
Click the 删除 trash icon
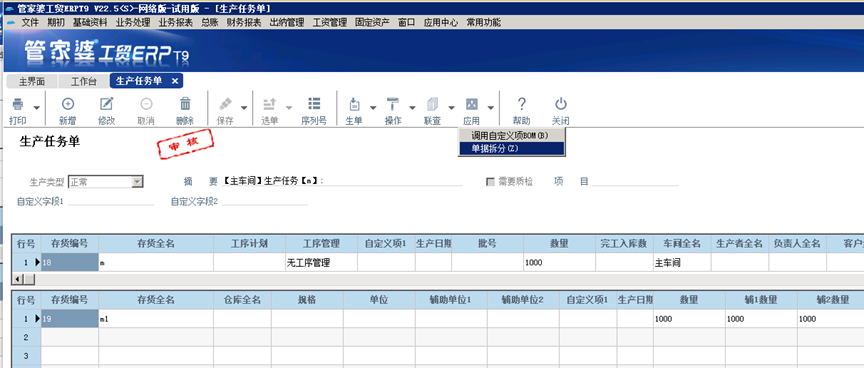point(185,104)
